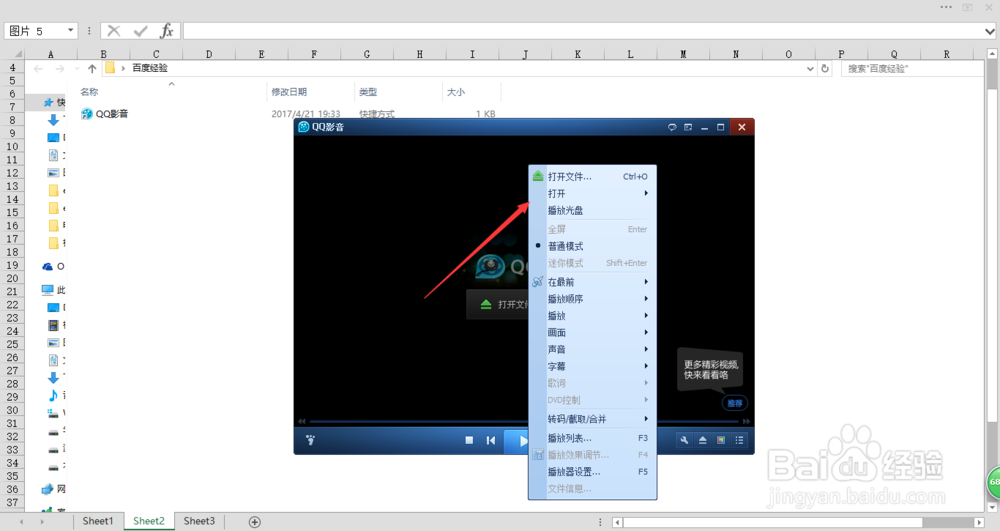1000x531 pixels.
Task: Switch to the Sheet1 tab
Action: (98, 521)
